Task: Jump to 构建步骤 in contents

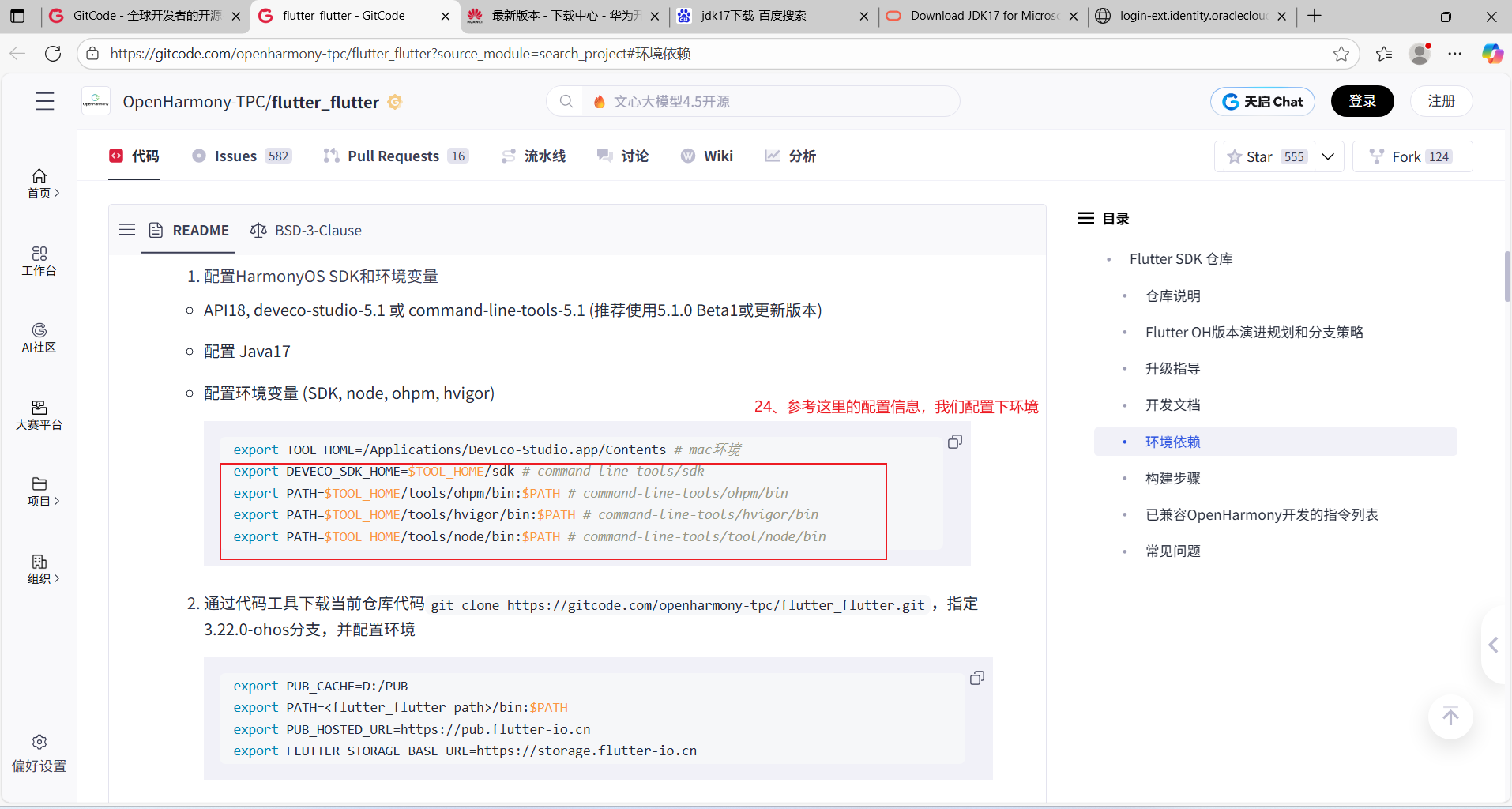Action: [x=1173, y=478]
